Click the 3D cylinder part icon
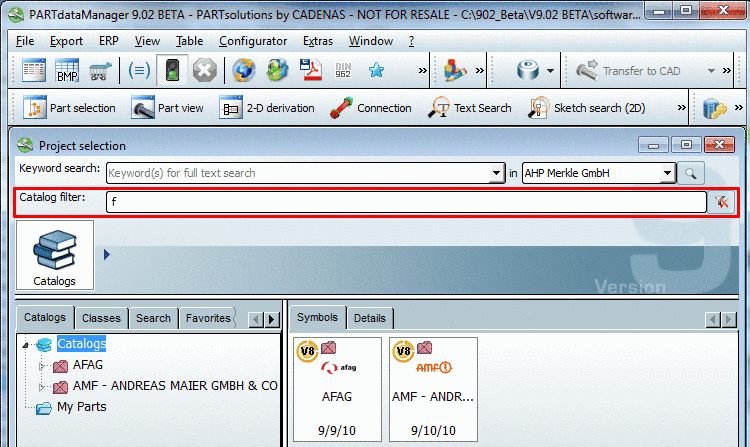Screen dimensions: 750x447 [x=528, y=71]
